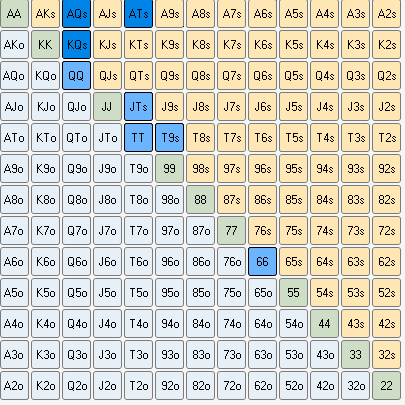
Task: Select the A9s suited cell
Action: [169, 14]
